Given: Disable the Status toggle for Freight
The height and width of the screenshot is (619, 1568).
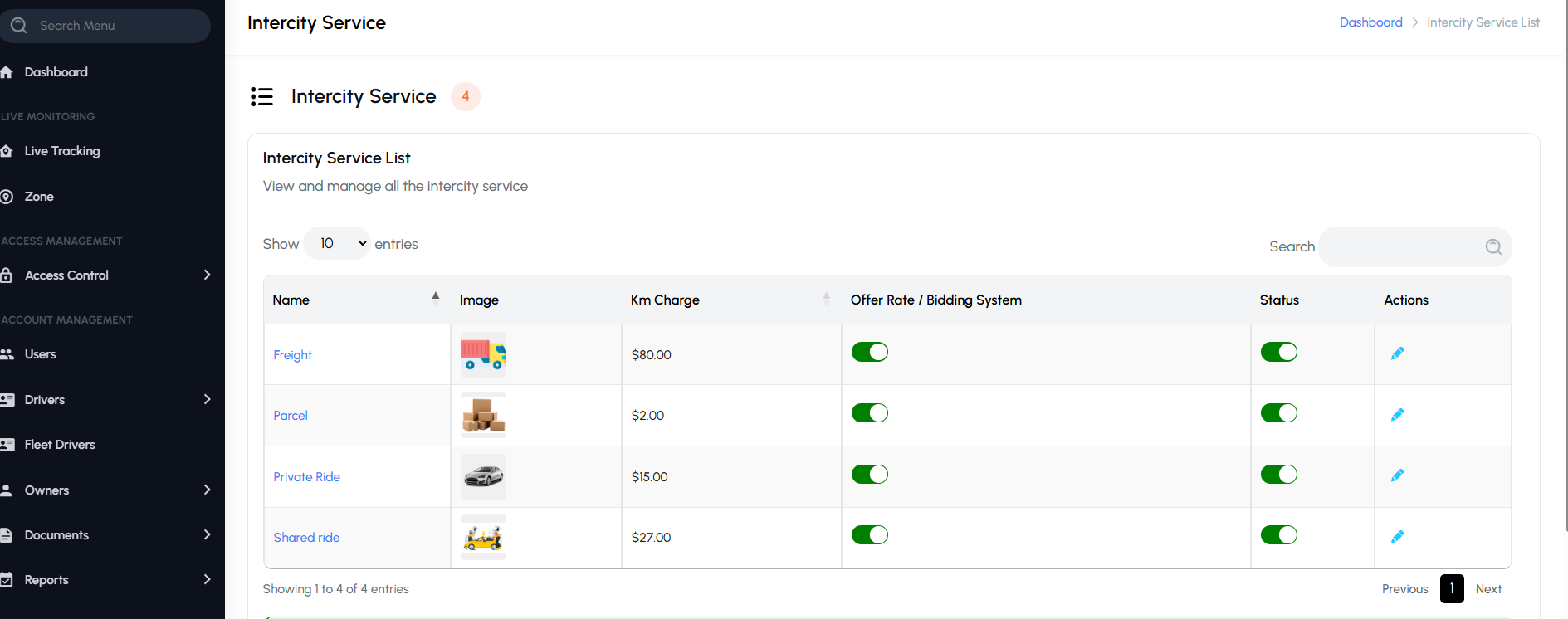Looking at the screenshot, I should point(1278,352).
